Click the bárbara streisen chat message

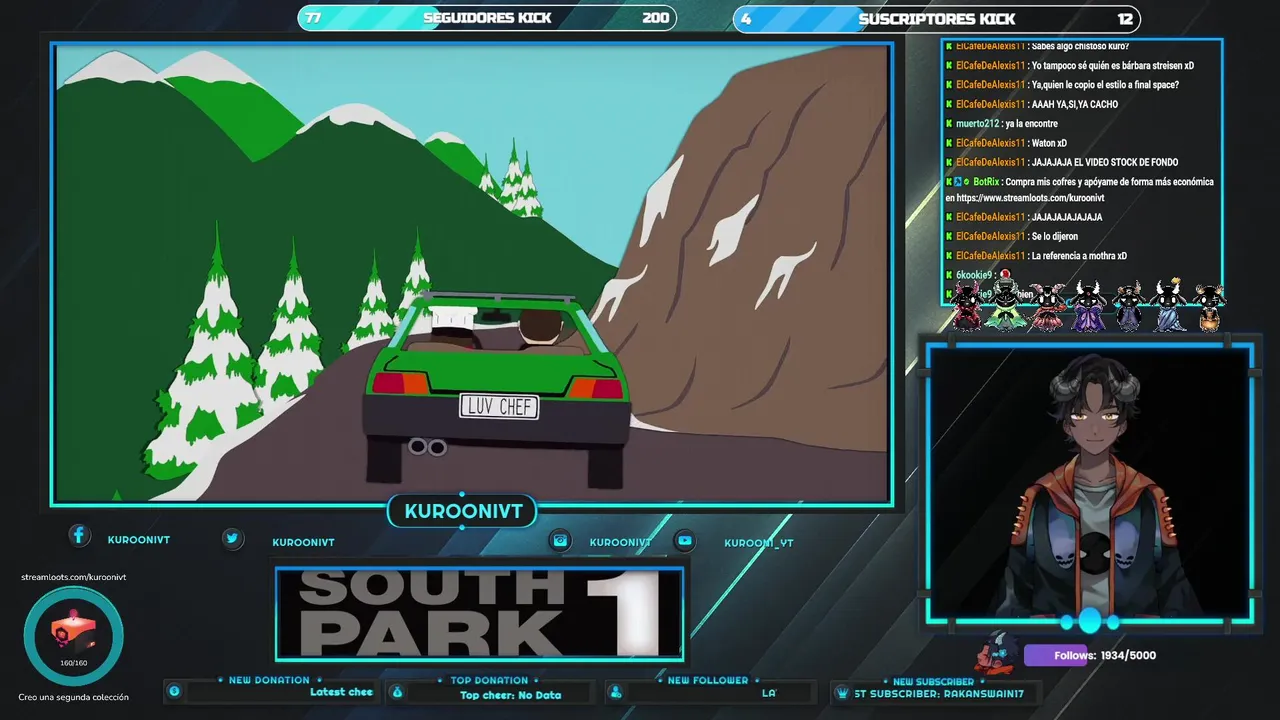[1112, 66]
